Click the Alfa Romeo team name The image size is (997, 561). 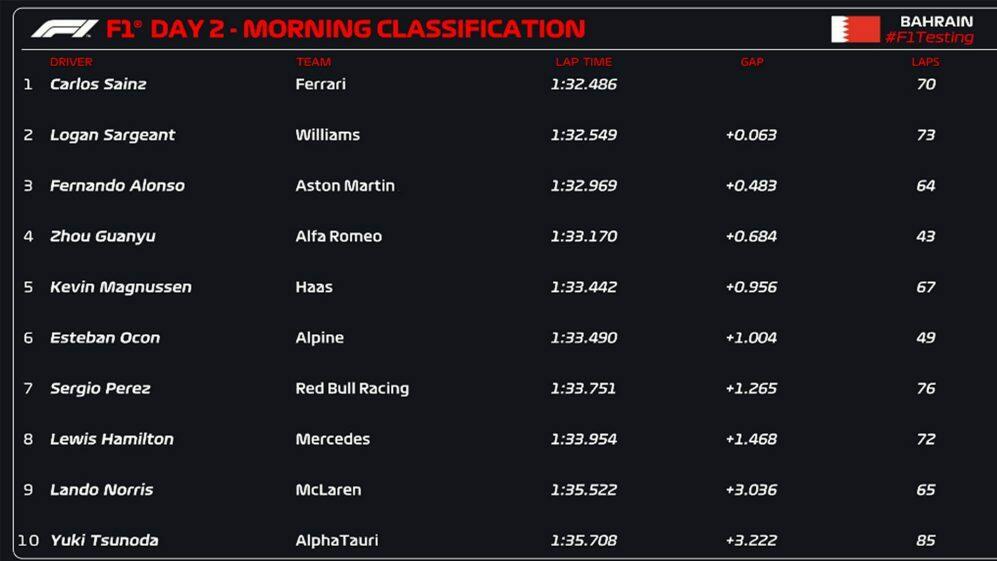tap(338, 236)
